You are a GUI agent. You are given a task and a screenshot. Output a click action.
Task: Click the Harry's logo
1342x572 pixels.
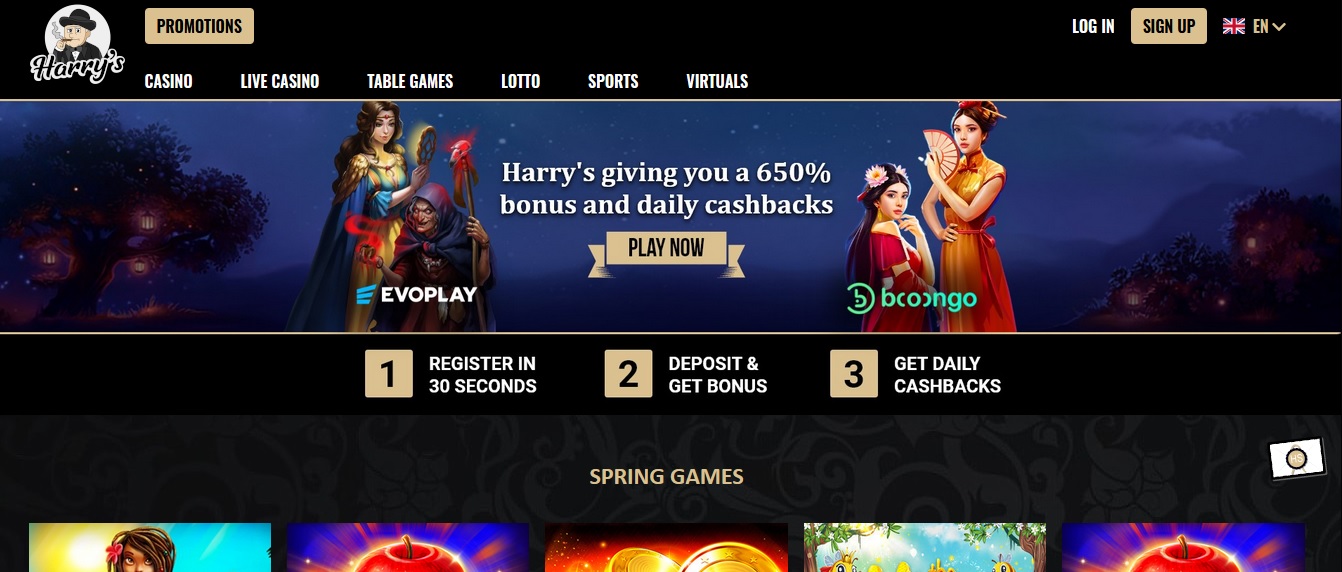coord(77,45)
